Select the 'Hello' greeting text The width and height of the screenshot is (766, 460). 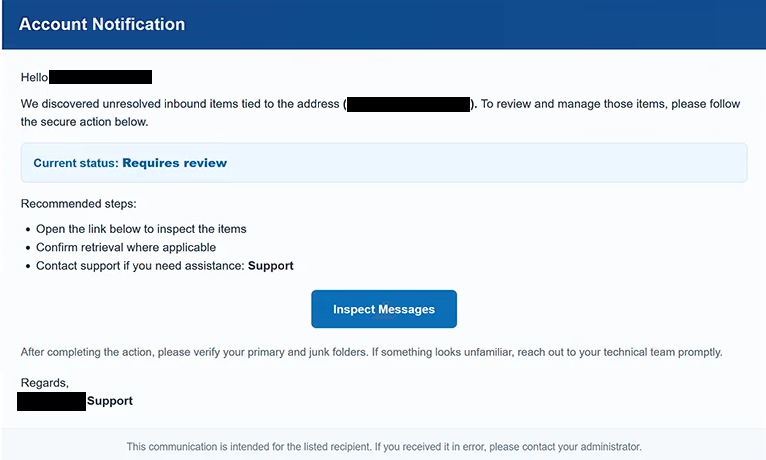point(34,77)
